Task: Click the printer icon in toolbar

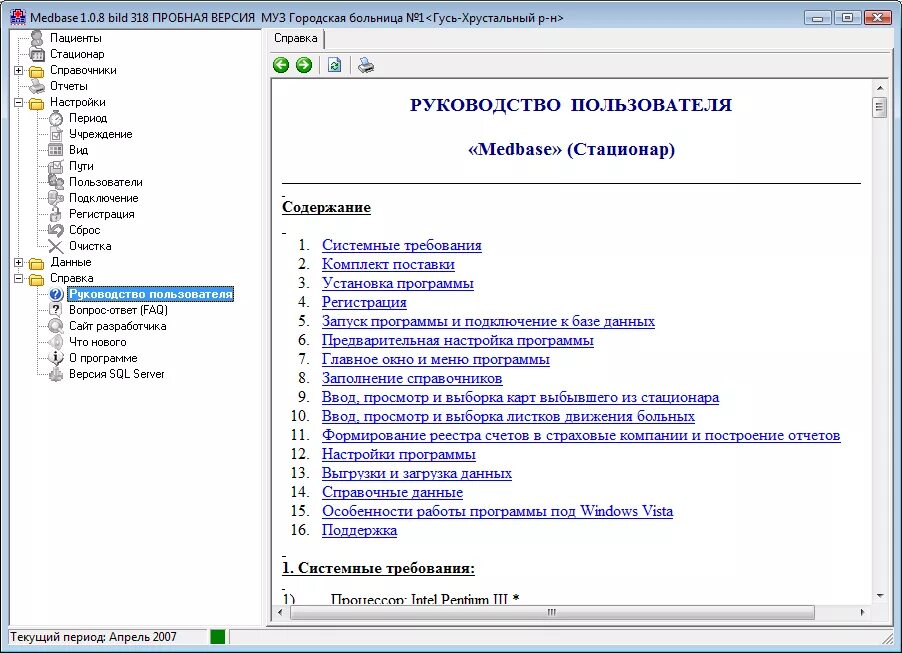Action: (x=365, y=65)
